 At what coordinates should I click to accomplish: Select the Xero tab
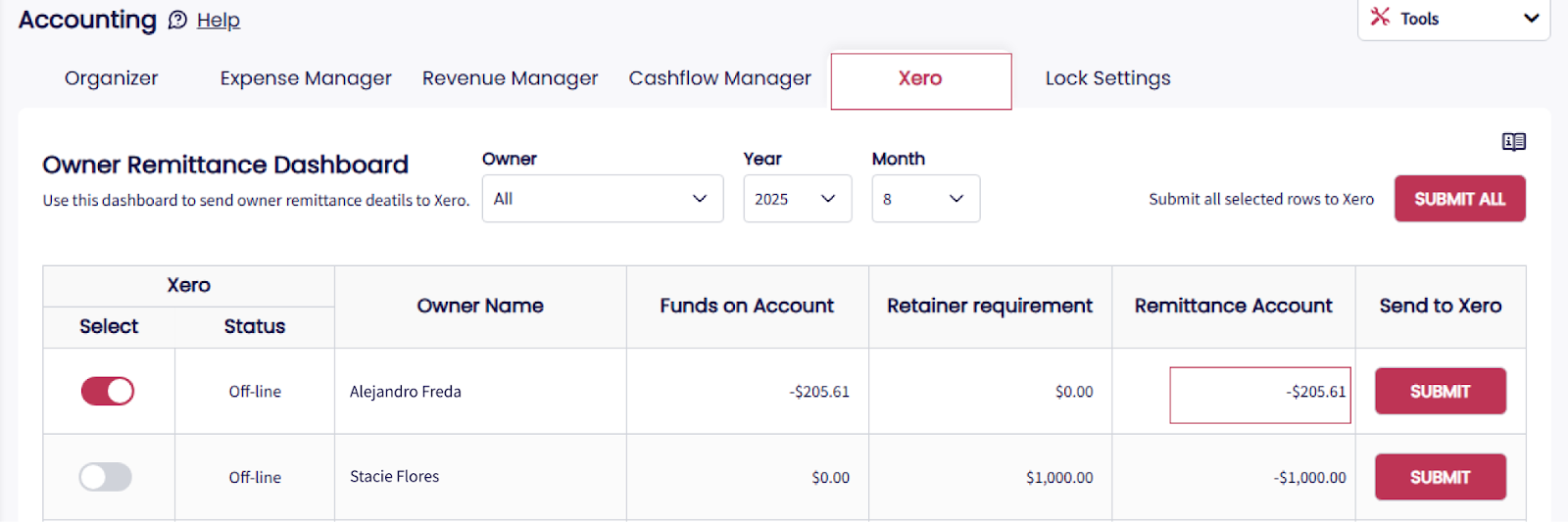pos(920,79)
